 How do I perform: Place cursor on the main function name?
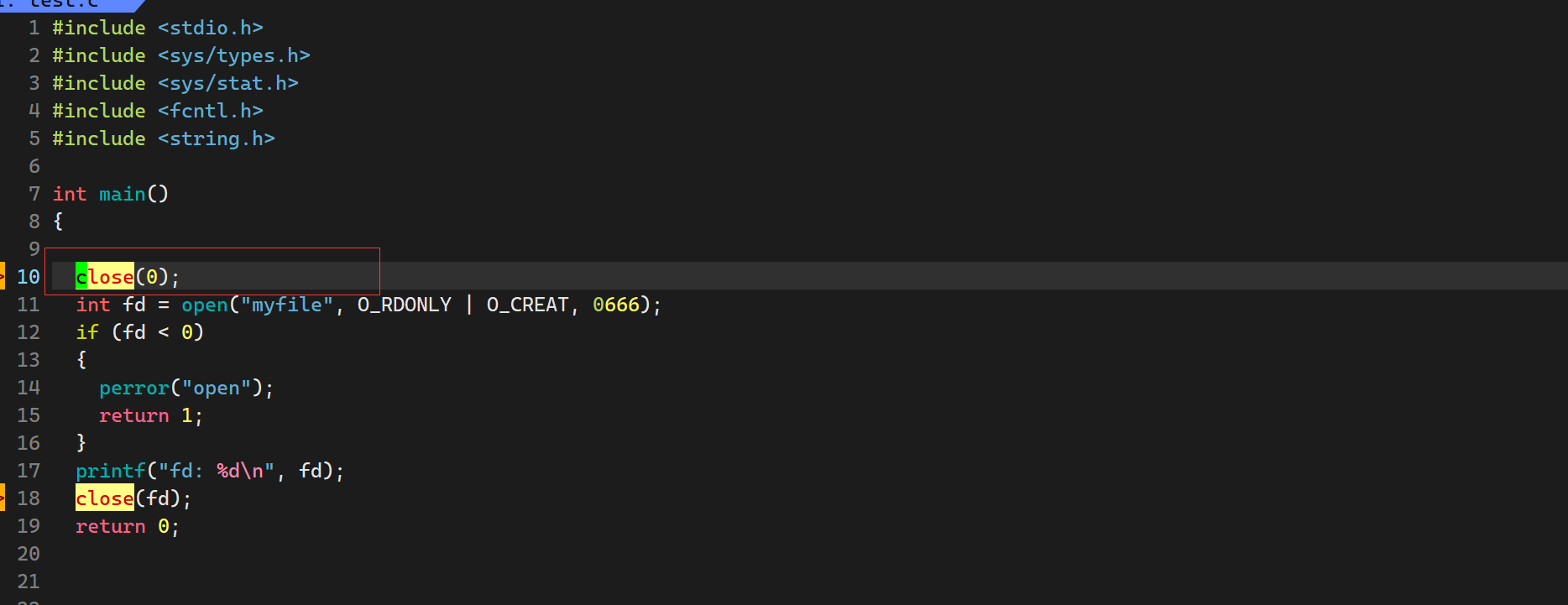tap(123, 194)
